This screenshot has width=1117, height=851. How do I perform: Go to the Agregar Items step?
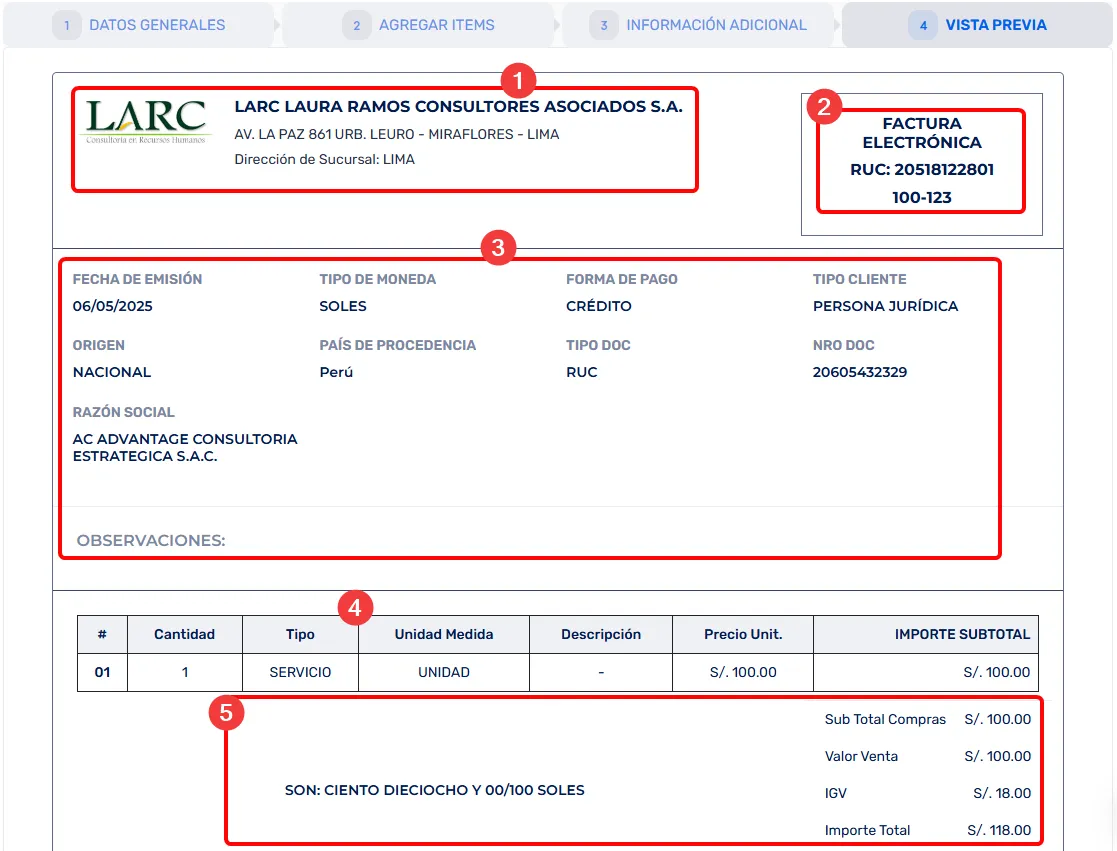(x=436, y=25)
